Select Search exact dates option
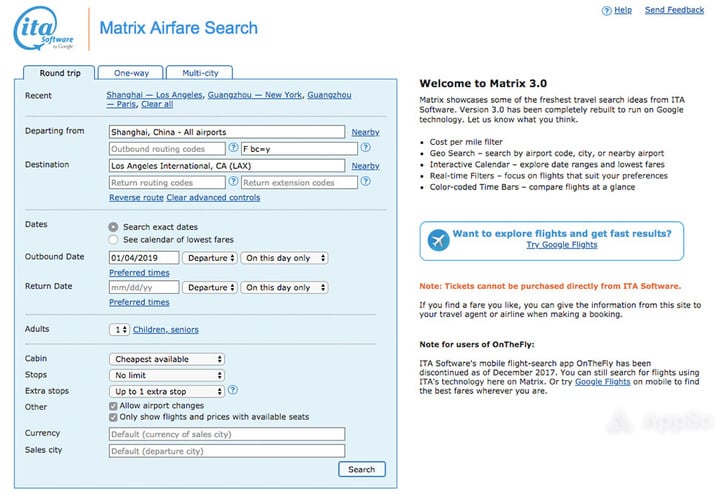The image size is (720, 499). (113, 227)
